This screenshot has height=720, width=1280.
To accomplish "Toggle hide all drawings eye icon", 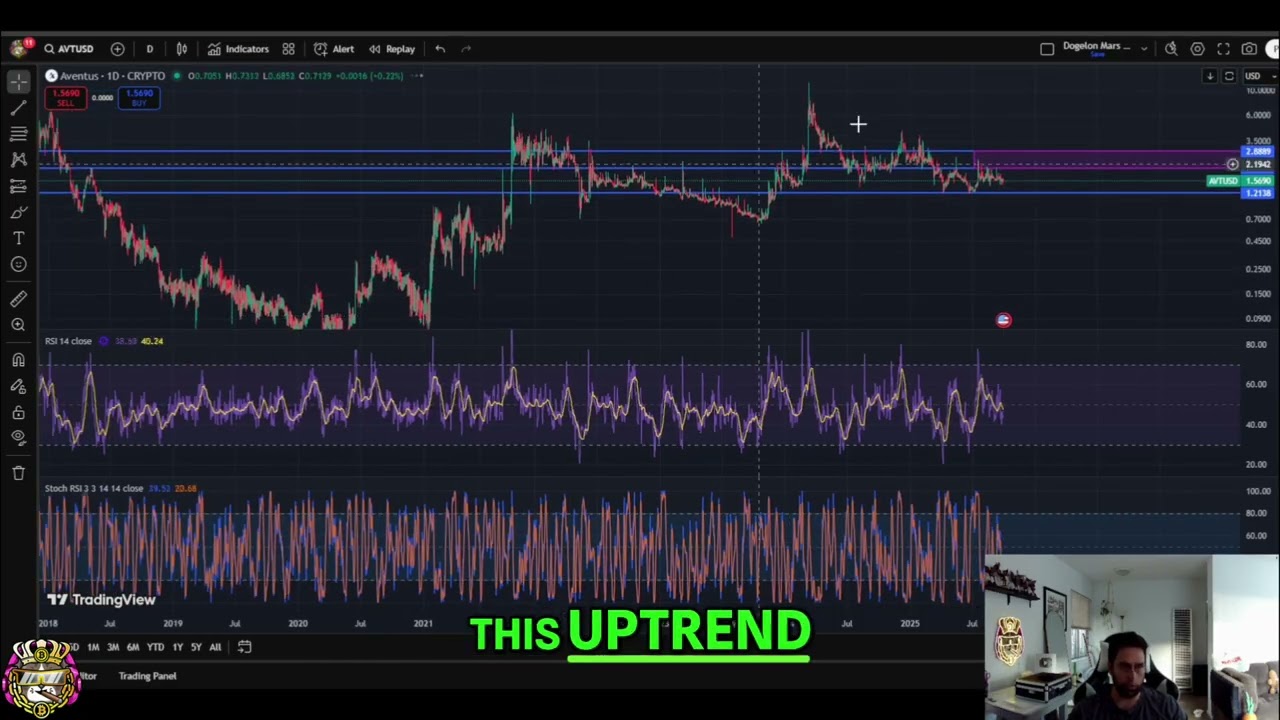I will point(18,437).
